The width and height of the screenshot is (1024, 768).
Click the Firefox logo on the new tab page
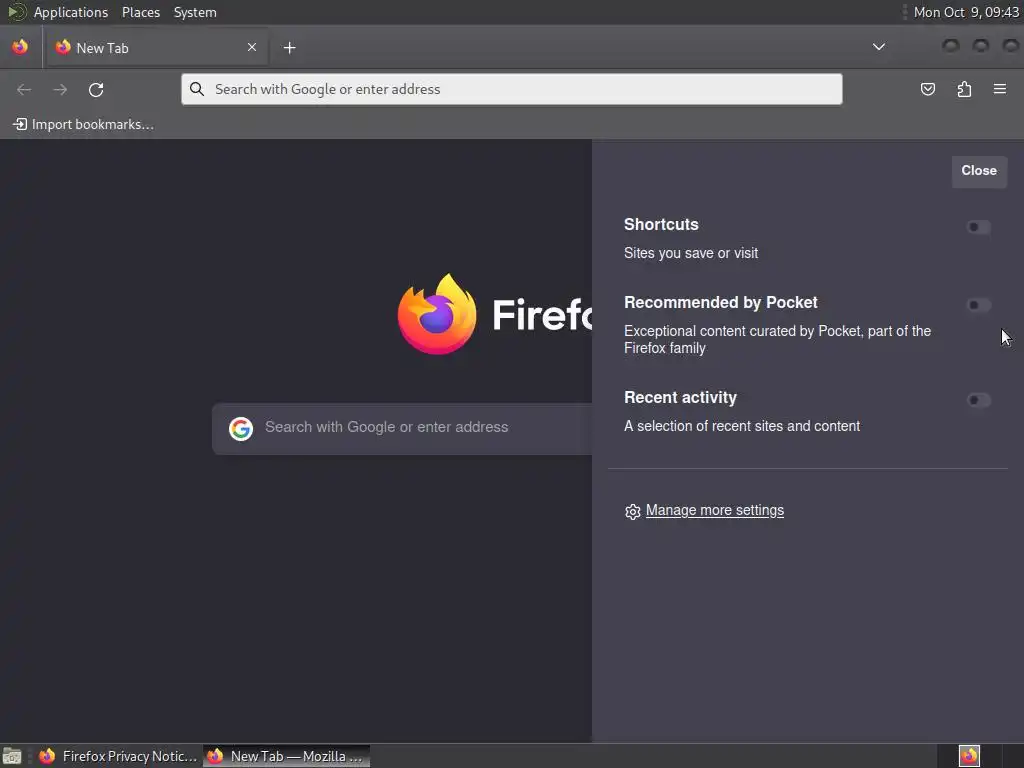(436, 314)
